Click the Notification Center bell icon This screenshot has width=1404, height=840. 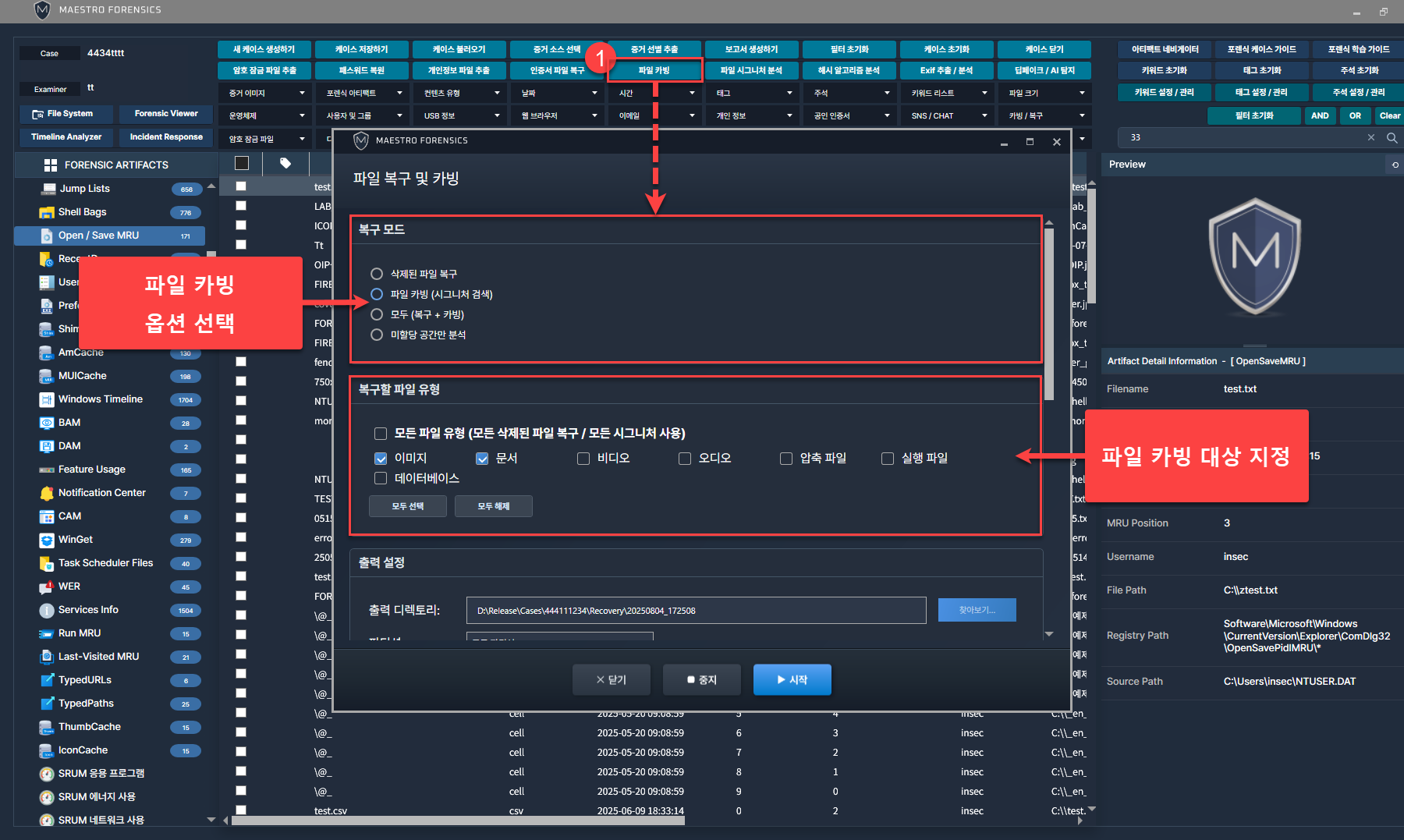46,493
